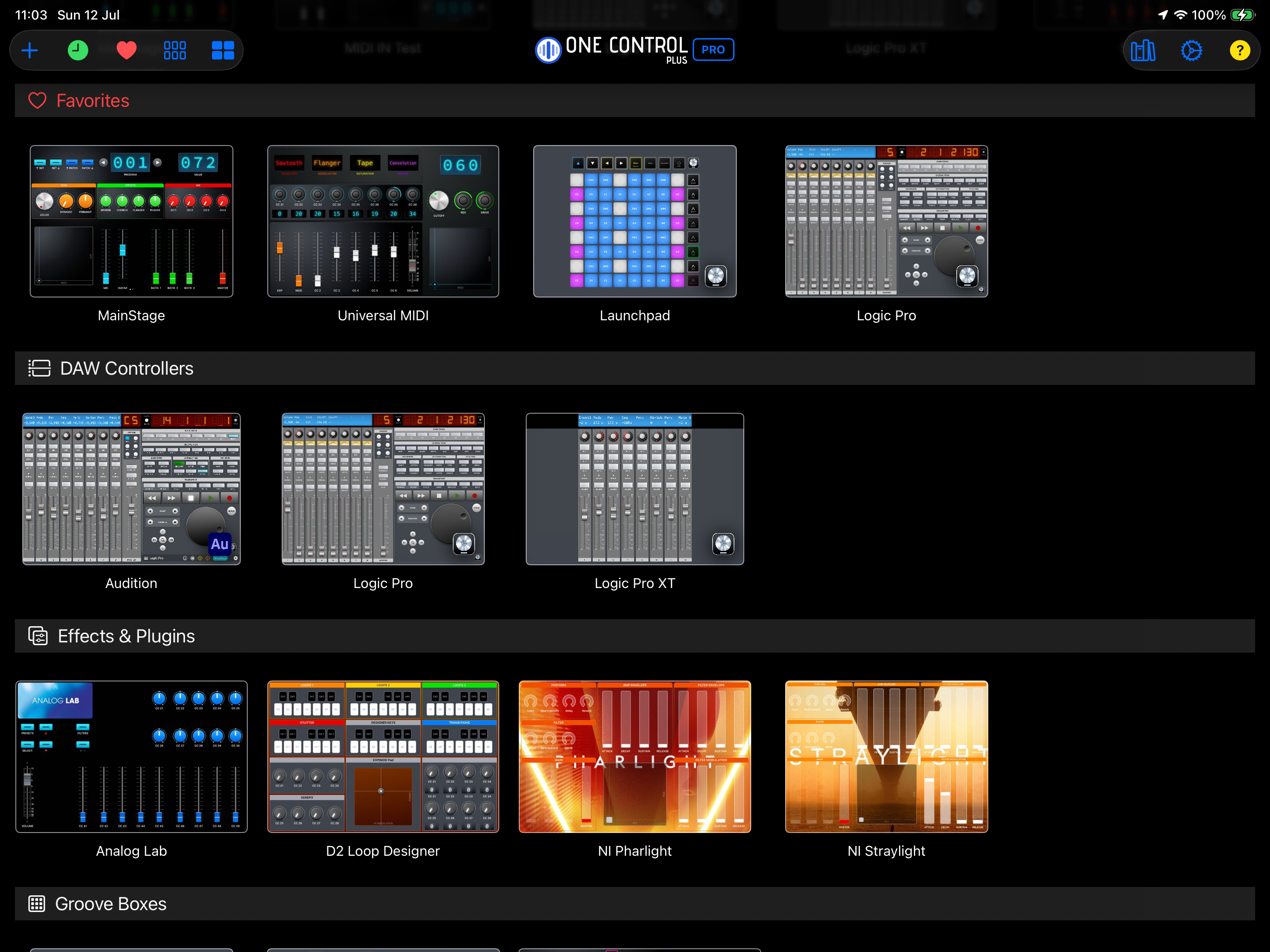
Task: Click the DAW Controllers list icon
Action: pyautogui.click(x=39, y=368)
